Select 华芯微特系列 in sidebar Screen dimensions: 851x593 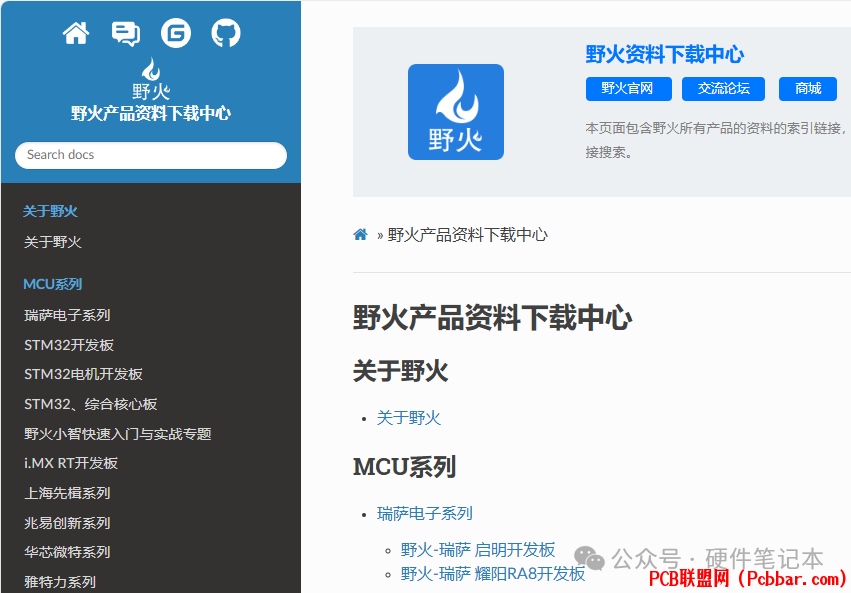67,552
